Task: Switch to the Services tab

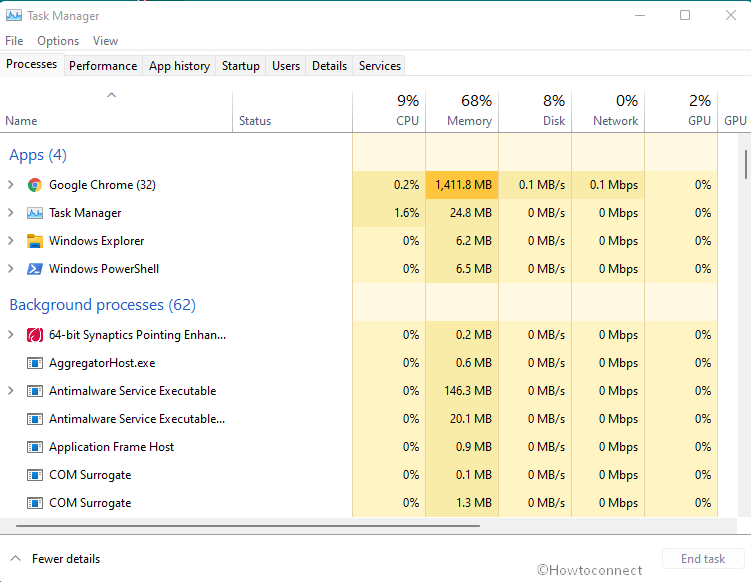Action: pyautogui.click(x=380, y=66)
